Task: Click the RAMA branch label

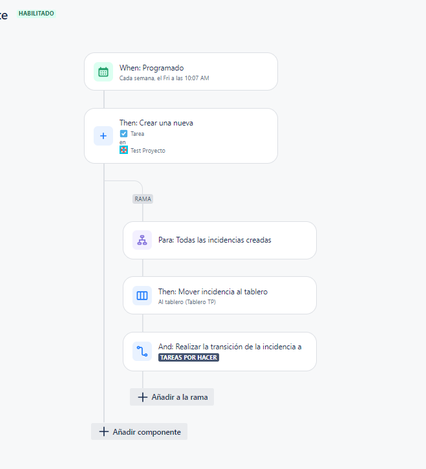Action: coord(143,199)
